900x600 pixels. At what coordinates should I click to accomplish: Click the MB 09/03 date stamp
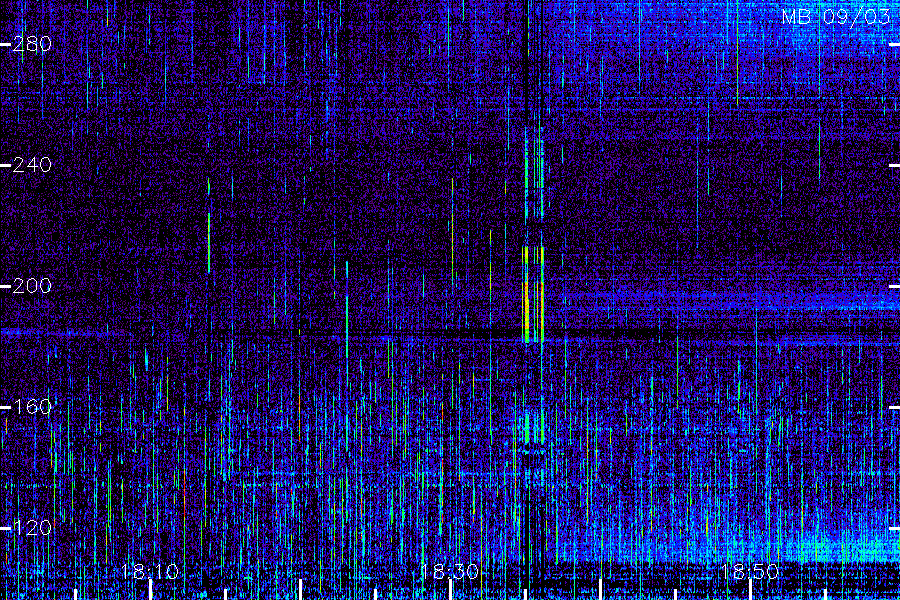click(x=836, y=17)
